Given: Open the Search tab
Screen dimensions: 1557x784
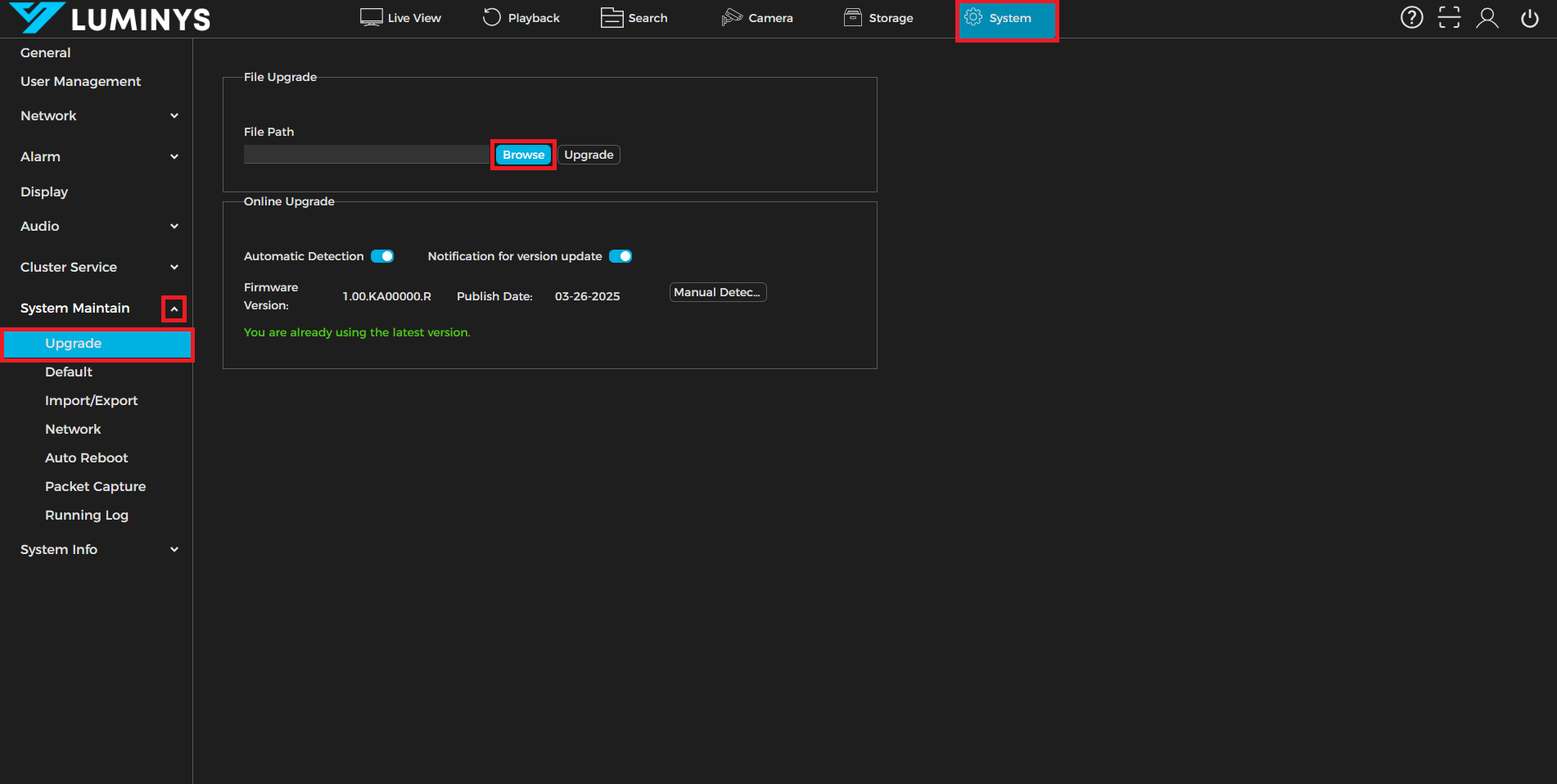Looking at the screenshot, I should [x=634, y=18].
